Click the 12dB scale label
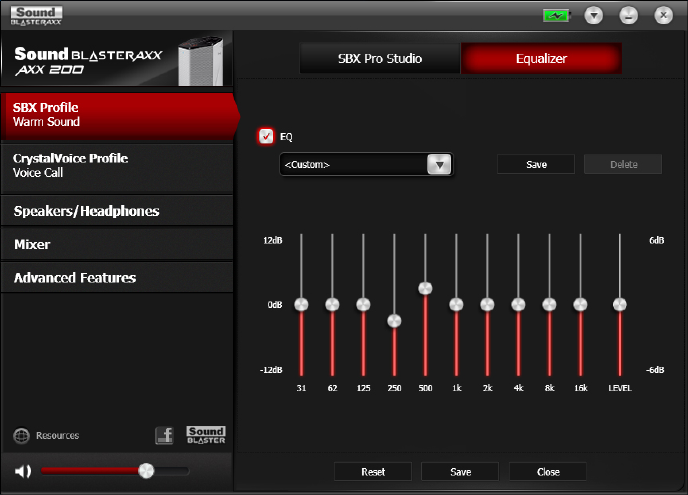This screenshot has height=495, width=688. coord(272,240)
